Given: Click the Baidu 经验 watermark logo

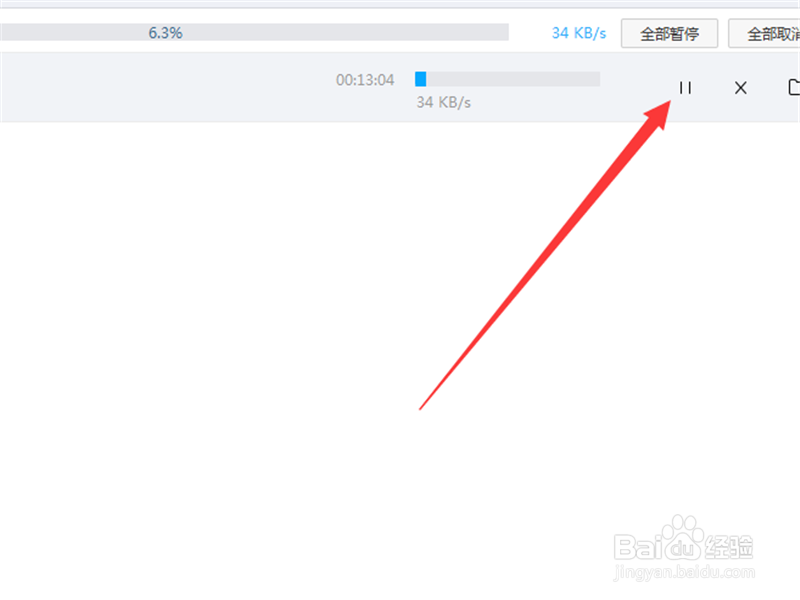Looking at the screenshot, I should [684, 540].
